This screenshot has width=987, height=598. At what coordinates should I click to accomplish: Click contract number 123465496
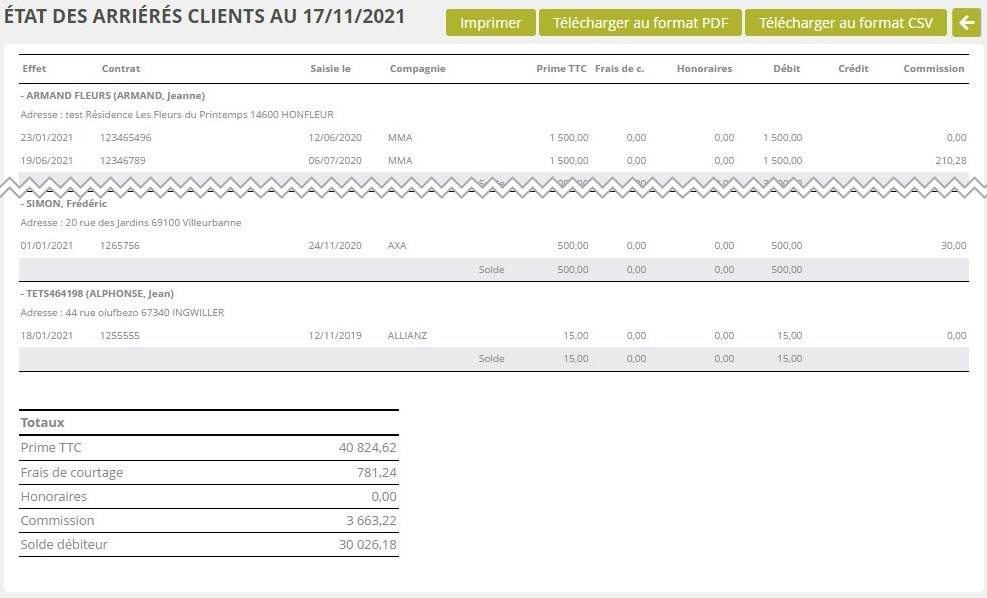126,138
